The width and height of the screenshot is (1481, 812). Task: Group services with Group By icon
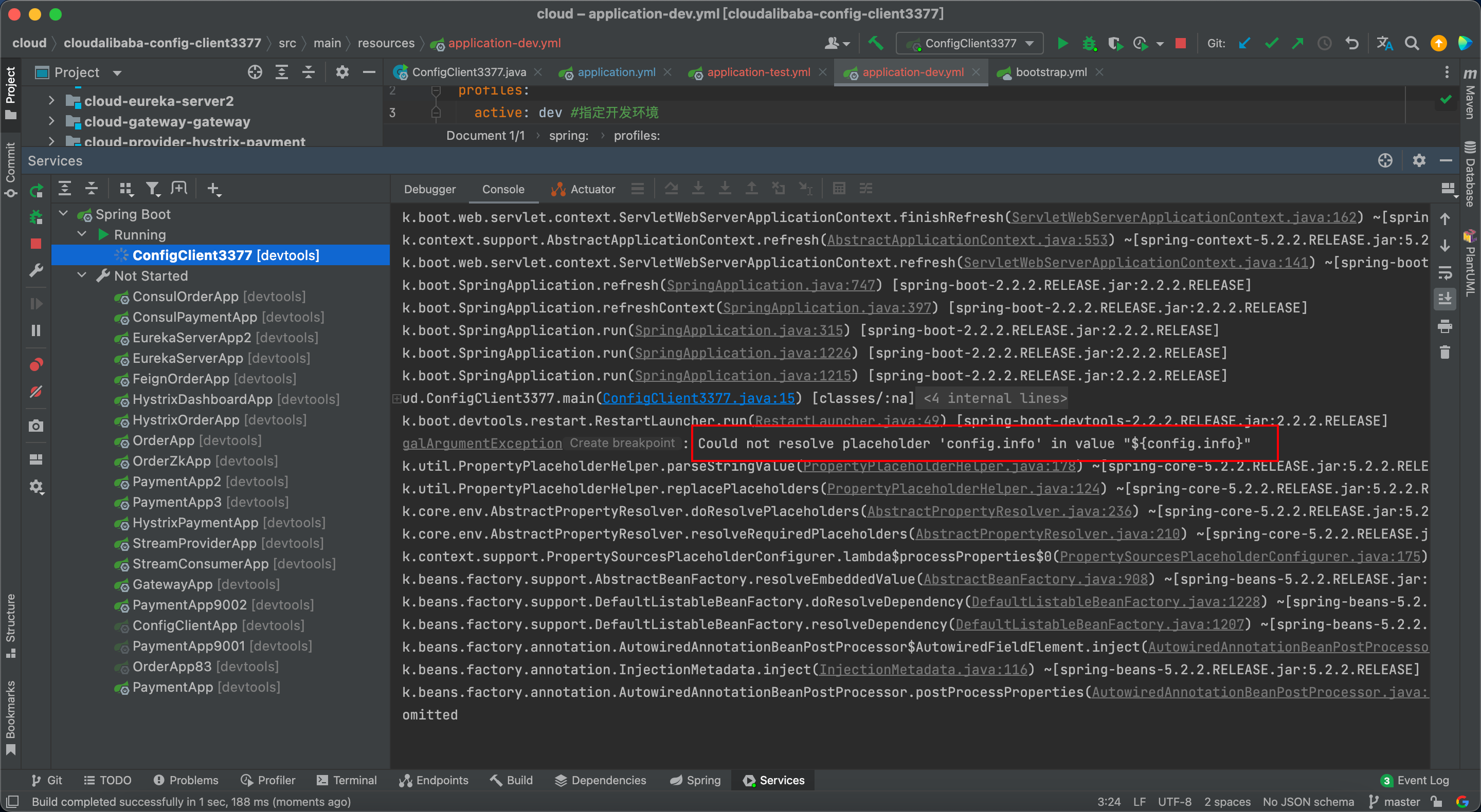coord(125,189)
